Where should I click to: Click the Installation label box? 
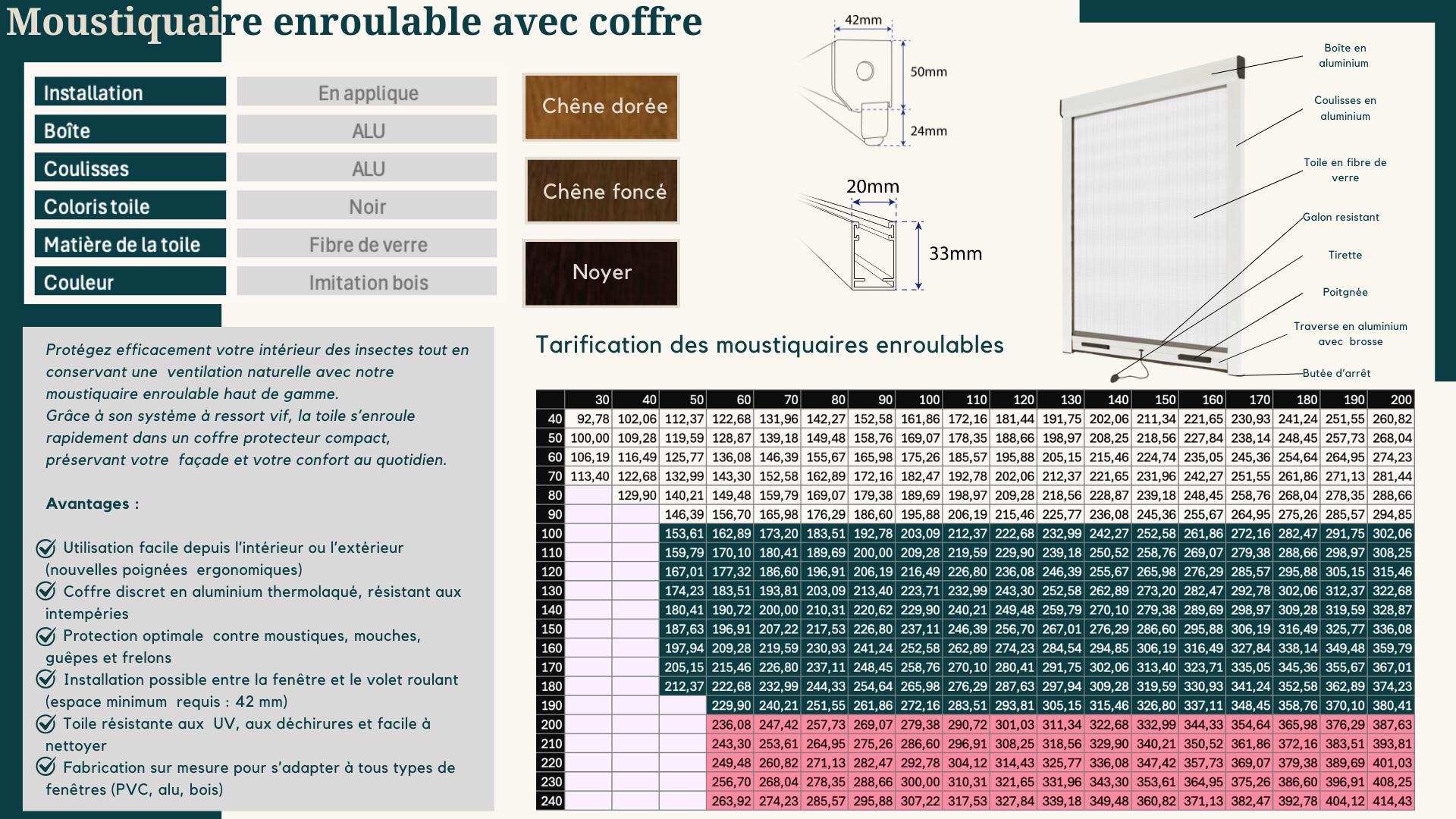coord(130,93)
